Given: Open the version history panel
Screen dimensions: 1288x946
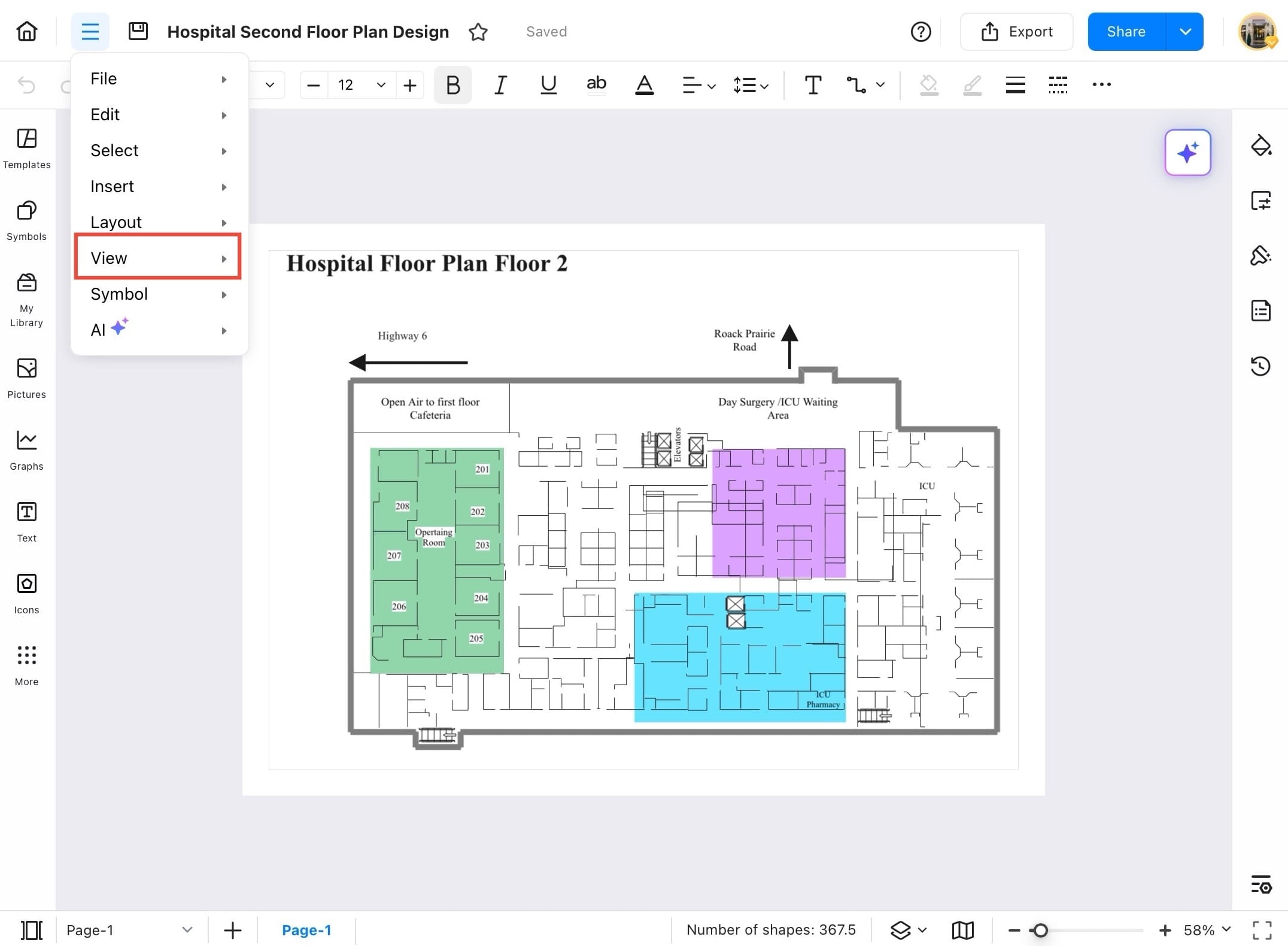Looking at the screenshot, I should coord(1262,366).
